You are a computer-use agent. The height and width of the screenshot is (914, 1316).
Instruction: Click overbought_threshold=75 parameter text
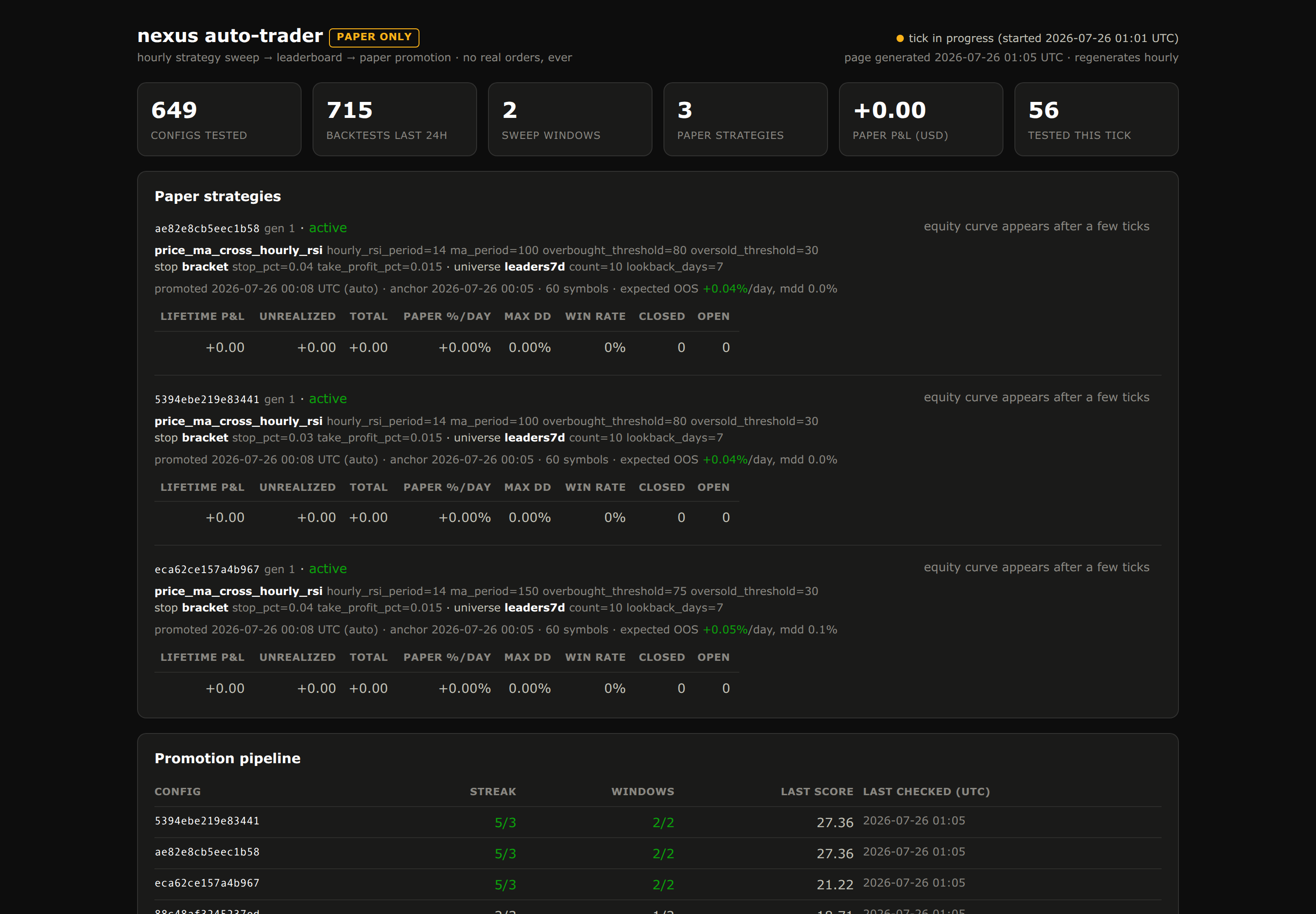[614, 591]
